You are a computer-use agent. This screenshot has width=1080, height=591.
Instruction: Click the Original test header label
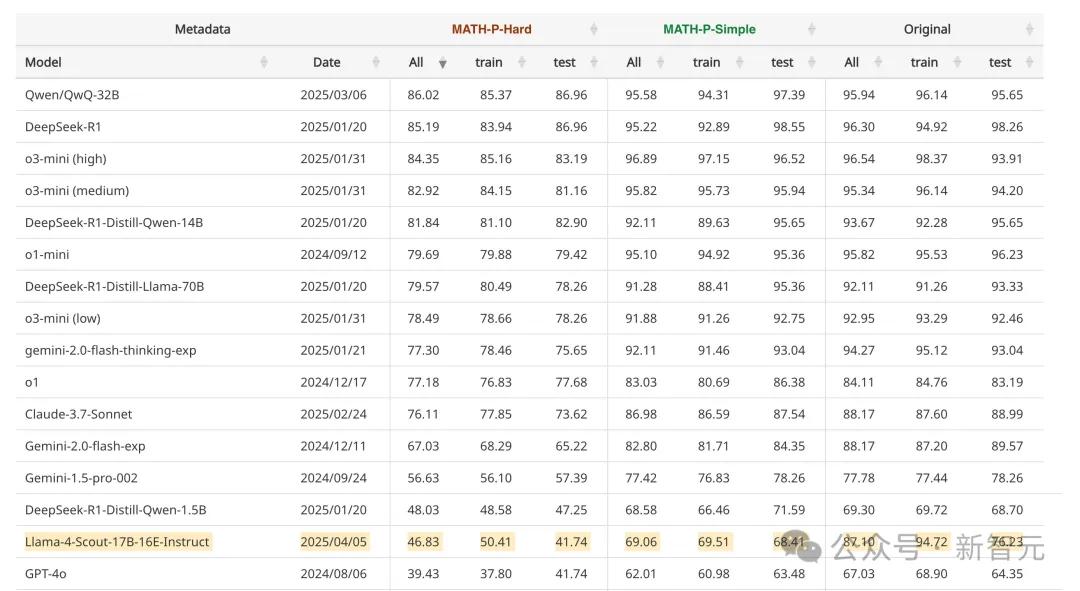click(x=1000, y=62)
